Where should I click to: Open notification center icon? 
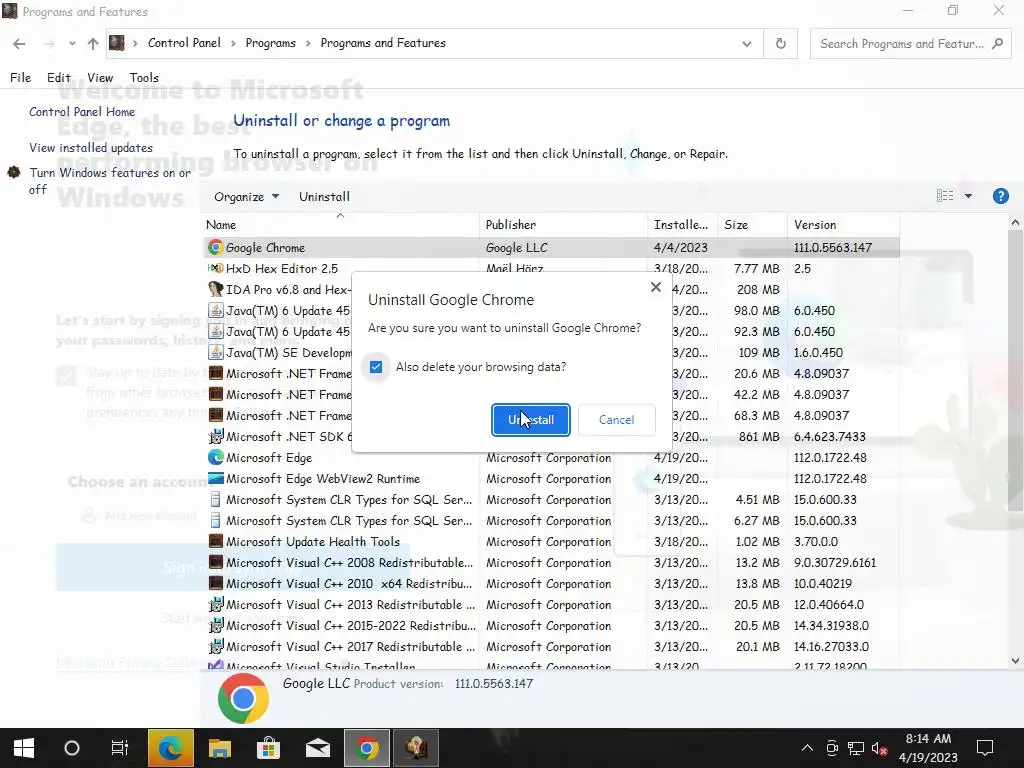pyautogui.click(x=984, y=748)
